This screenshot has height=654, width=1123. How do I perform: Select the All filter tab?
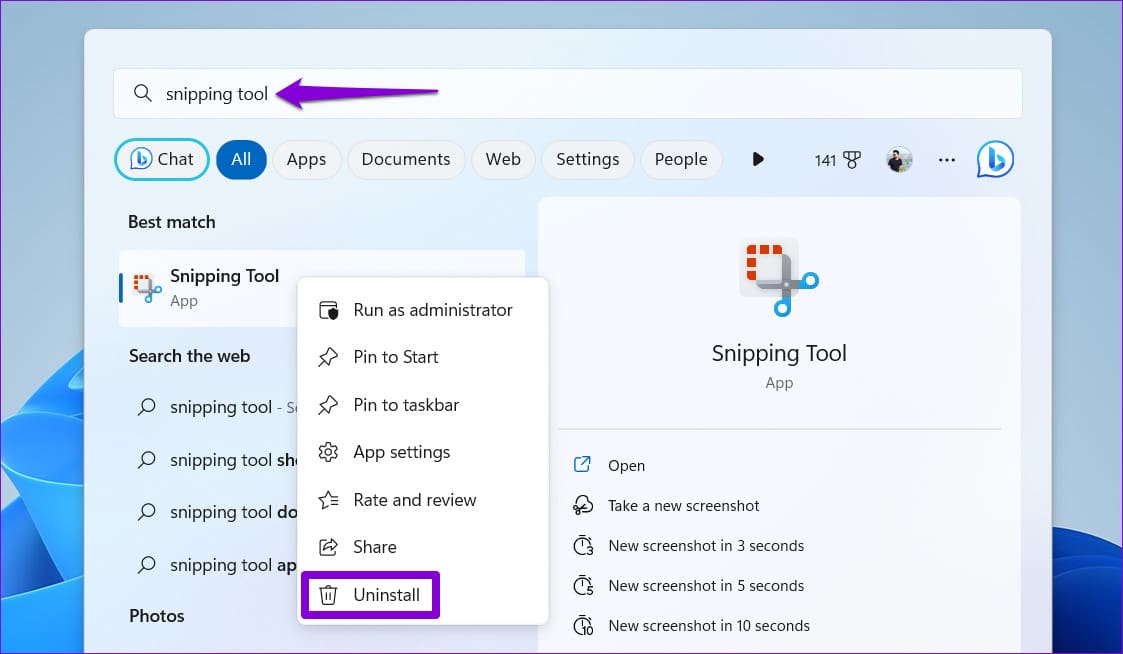tap(241, 159)
